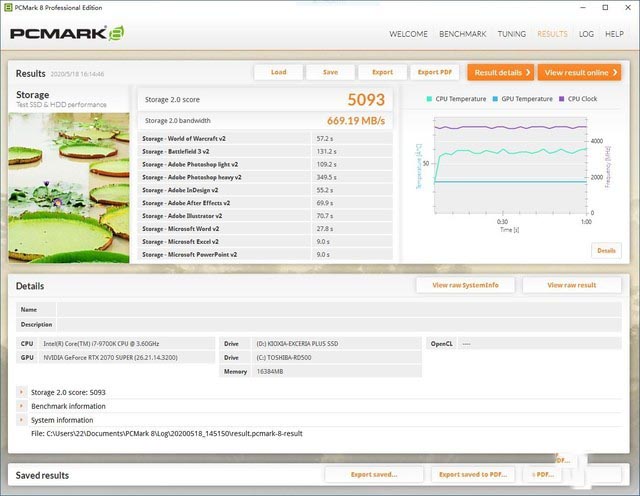
Task: Select the bandwidth value 669.19 MB/s
Action: click(356, 121)
